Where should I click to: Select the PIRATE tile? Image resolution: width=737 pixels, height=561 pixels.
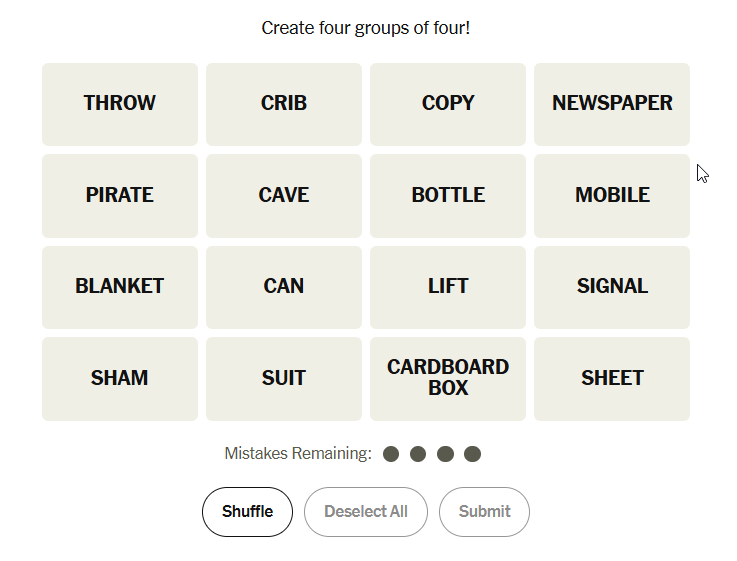[120, 196]
